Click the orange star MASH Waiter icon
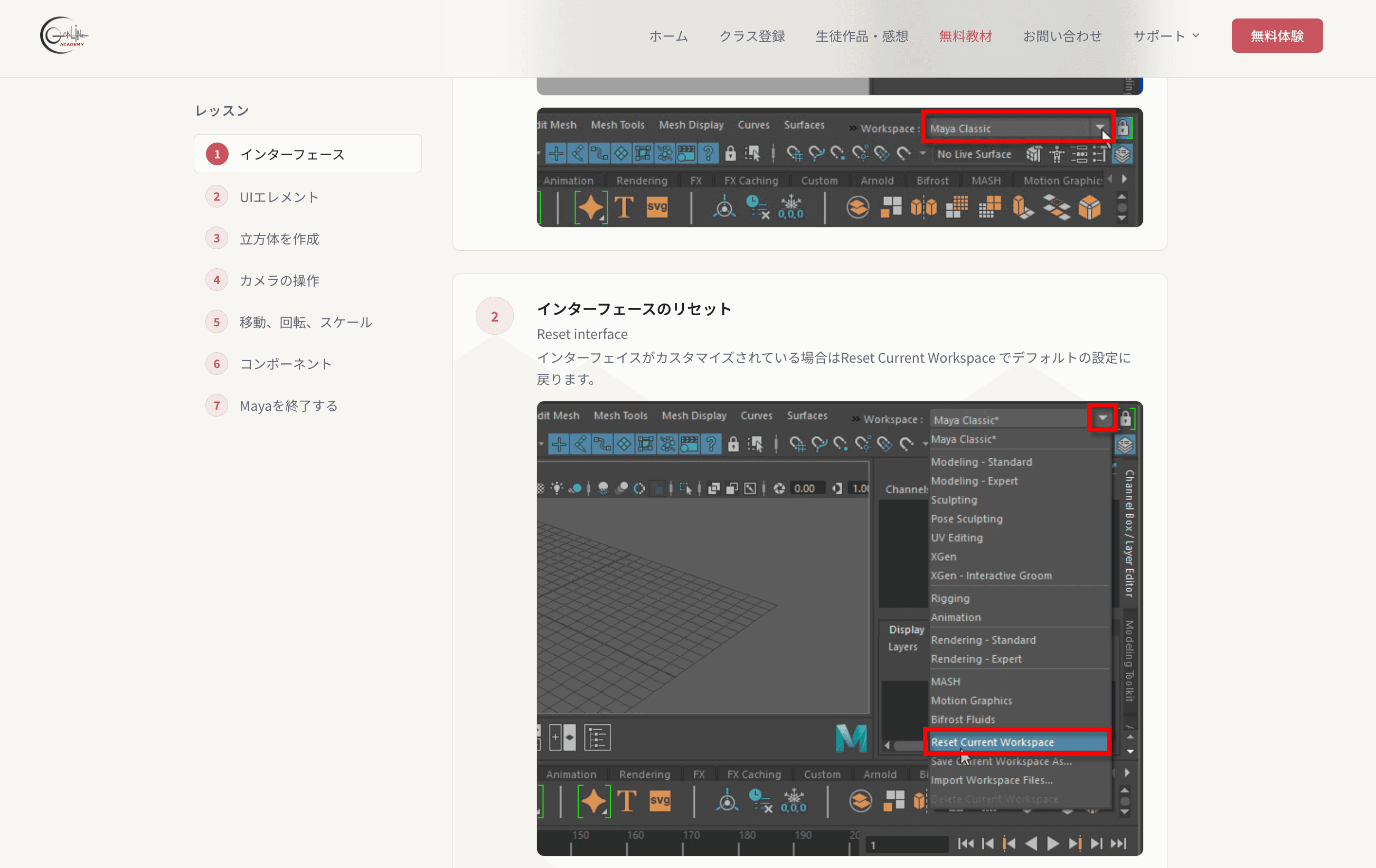 pyautogui.click(x=591, y=207)
